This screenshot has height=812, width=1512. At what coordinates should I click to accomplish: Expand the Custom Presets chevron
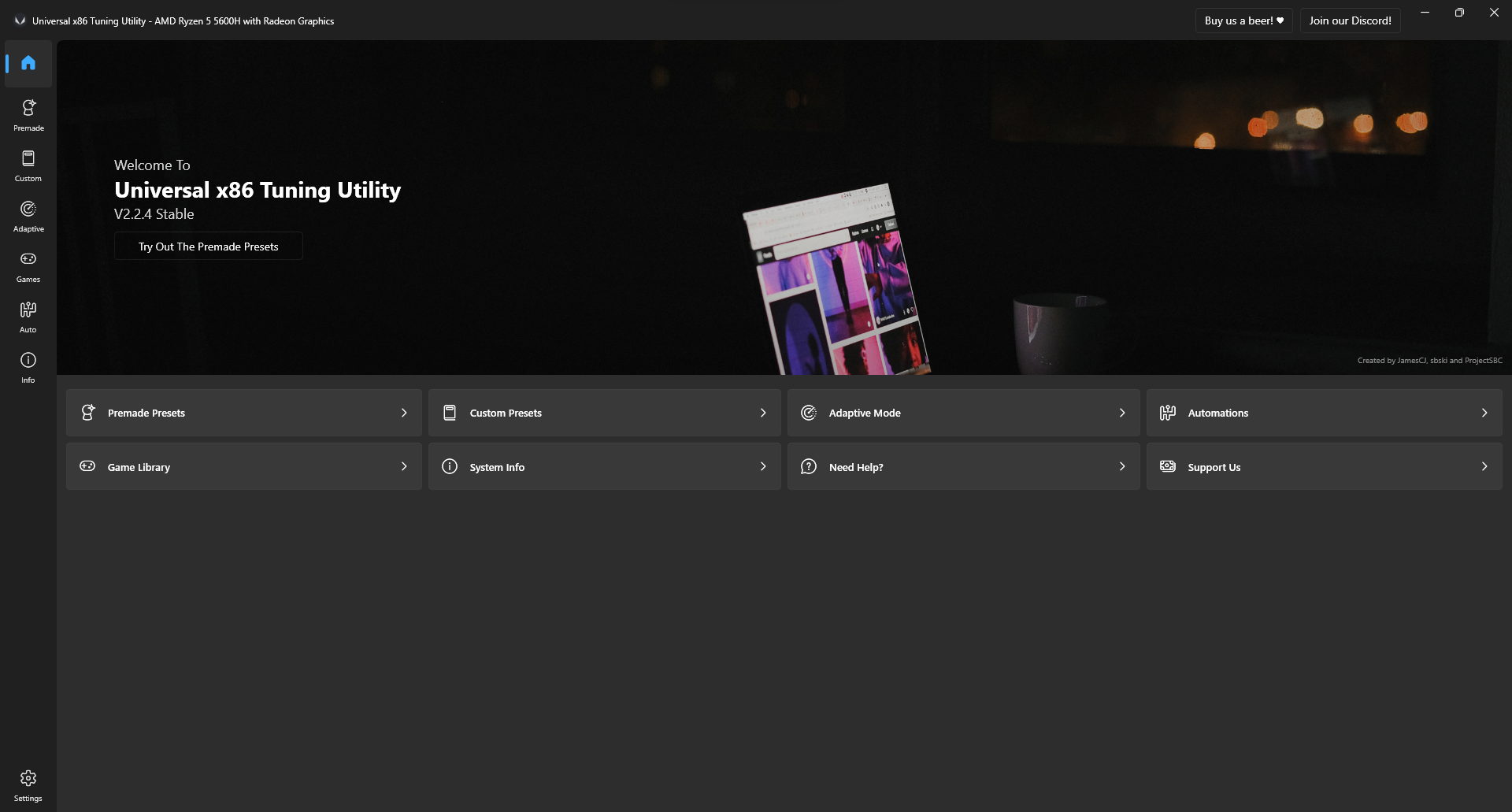(763, 413)
